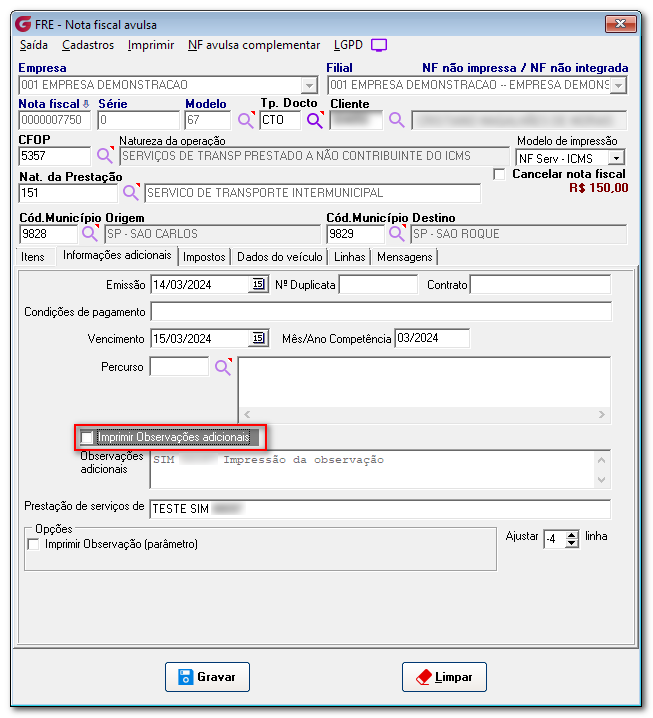Click the application logo in title bar
The image size is (653, 718).
(23, 24)
